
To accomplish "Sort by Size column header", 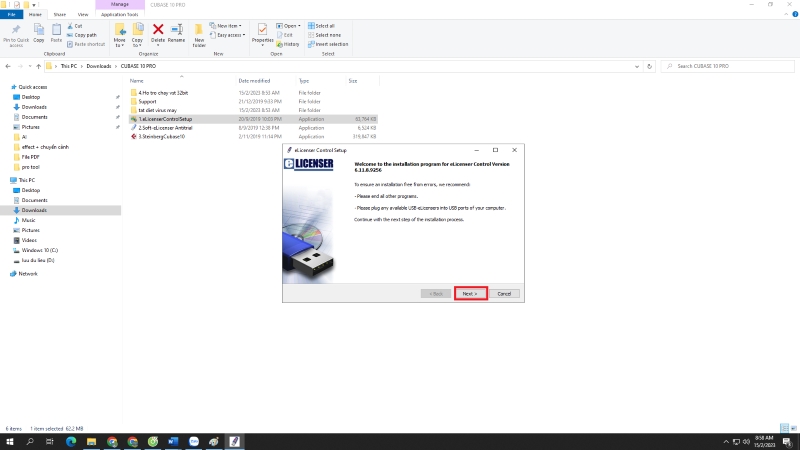I will (353, 81).
